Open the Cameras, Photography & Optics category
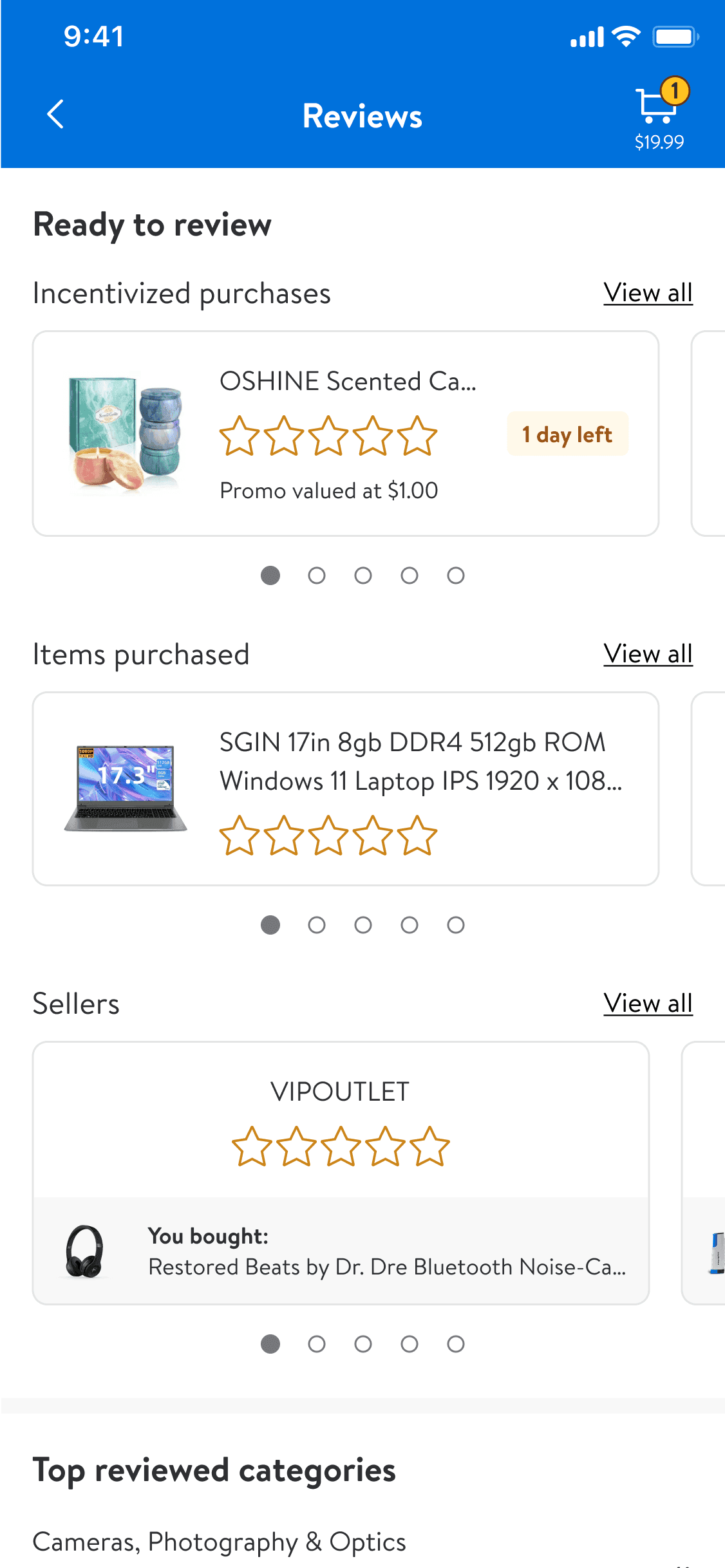 coord(219,1542)
